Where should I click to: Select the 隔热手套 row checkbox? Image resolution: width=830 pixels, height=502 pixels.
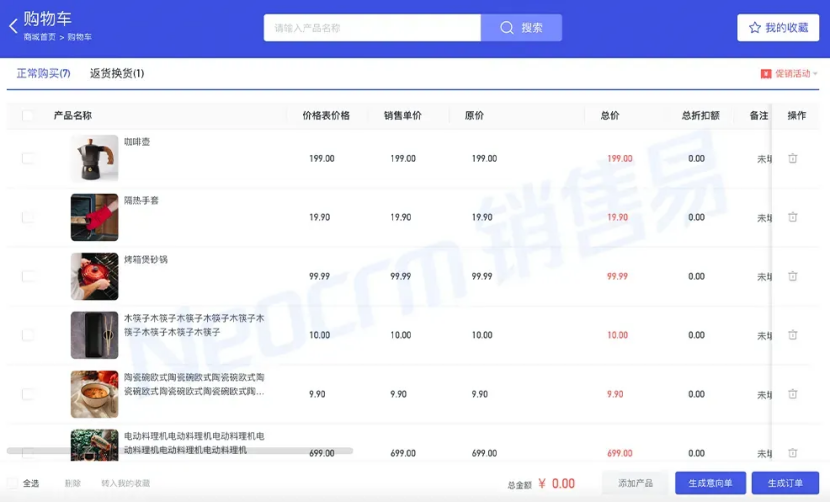point(28,217)
